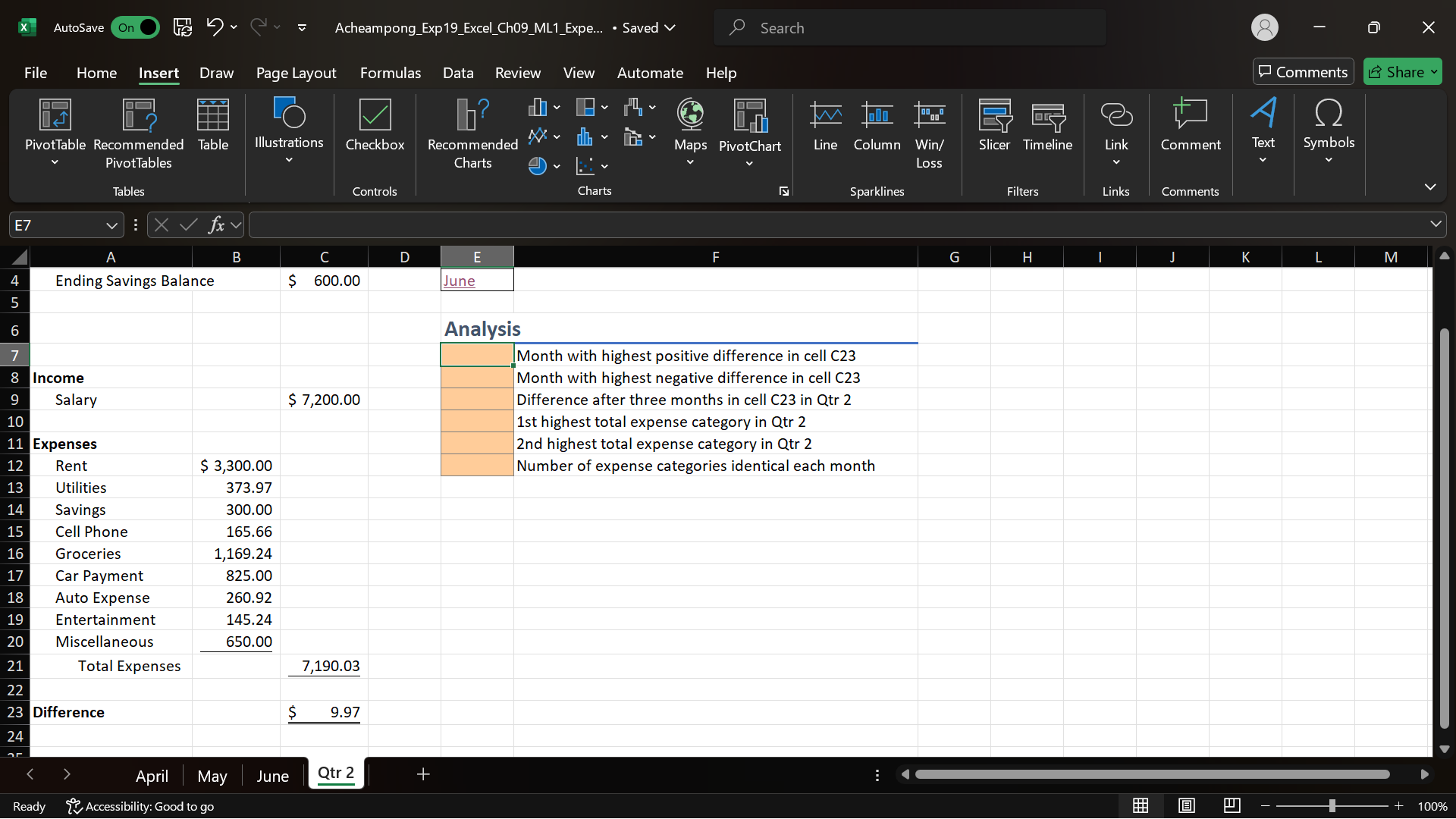1456x819 pixels.
Task: Switch to the Formulas ribbon tab
Action: point(390,73)
